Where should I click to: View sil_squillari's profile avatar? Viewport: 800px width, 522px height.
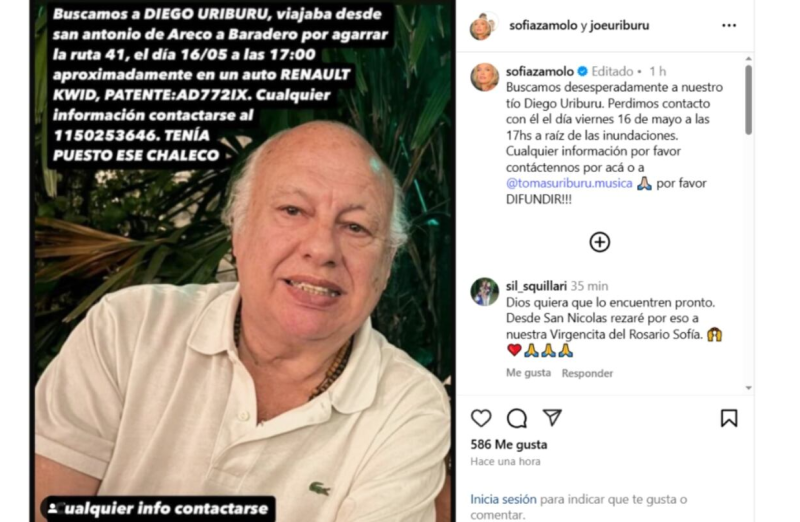click(484, 292)
